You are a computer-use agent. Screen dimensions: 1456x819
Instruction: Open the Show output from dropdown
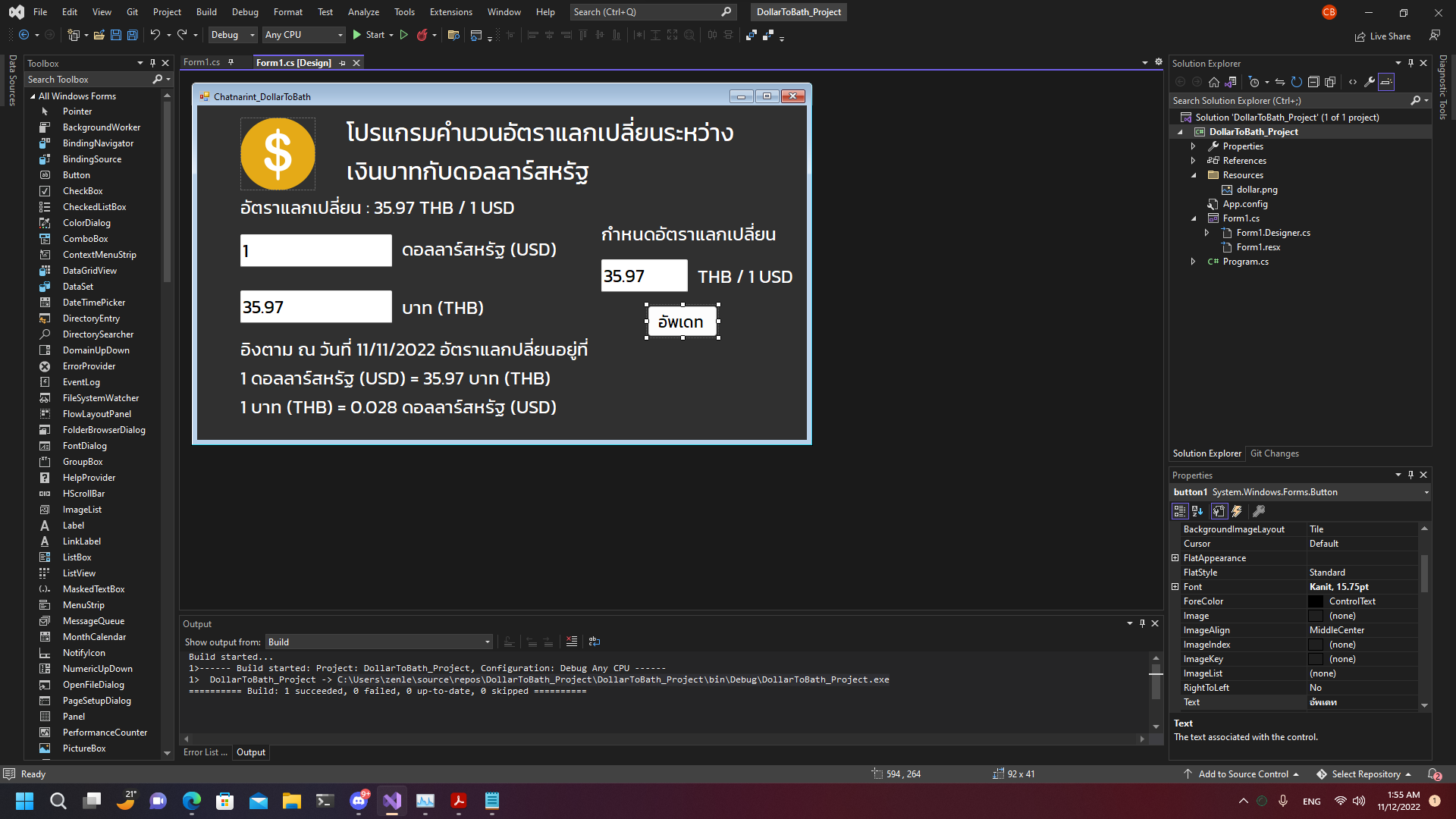click(x=486, y=642)
